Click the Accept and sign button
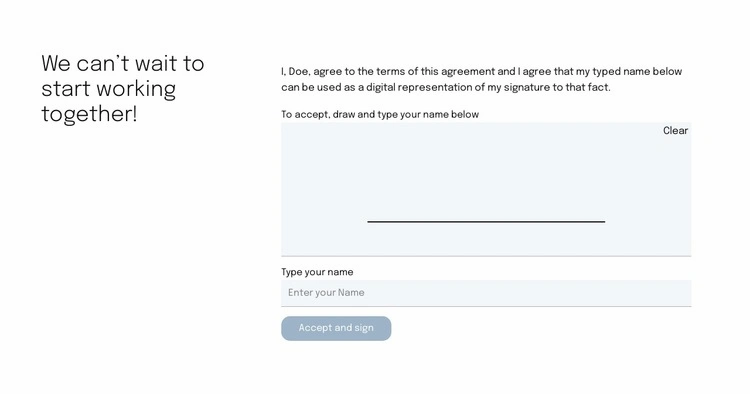Image resolution: width=750 pixels, height=394 pixels. [x=336, y=328]
